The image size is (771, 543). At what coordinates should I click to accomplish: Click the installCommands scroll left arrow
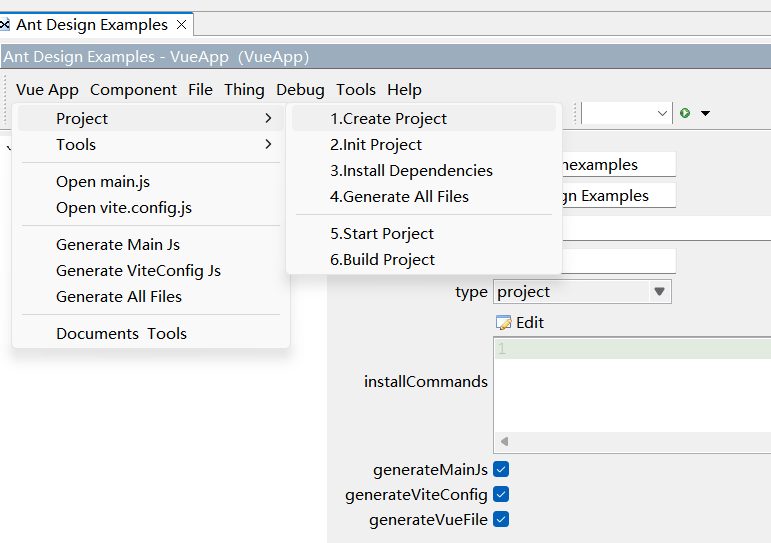(504, 441)
